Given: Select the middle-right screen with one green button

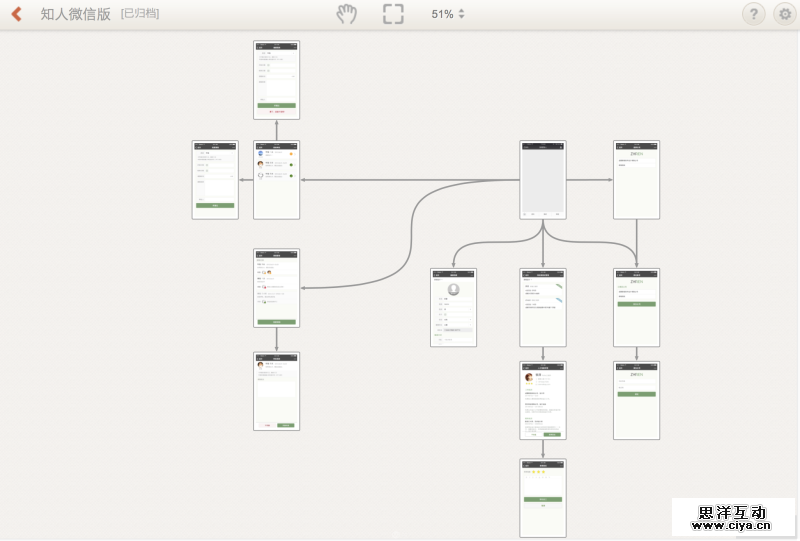Looking at the screenshot, I should 636,307.
